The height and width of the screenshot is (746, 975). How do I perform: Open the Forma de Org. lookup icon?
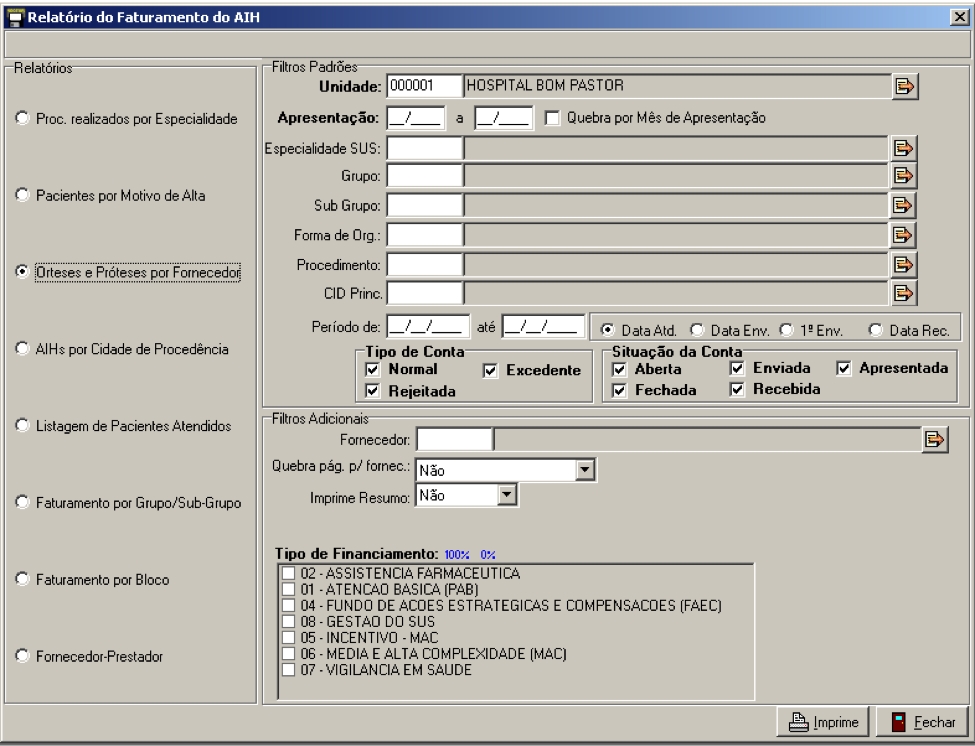tap(903, 235)
